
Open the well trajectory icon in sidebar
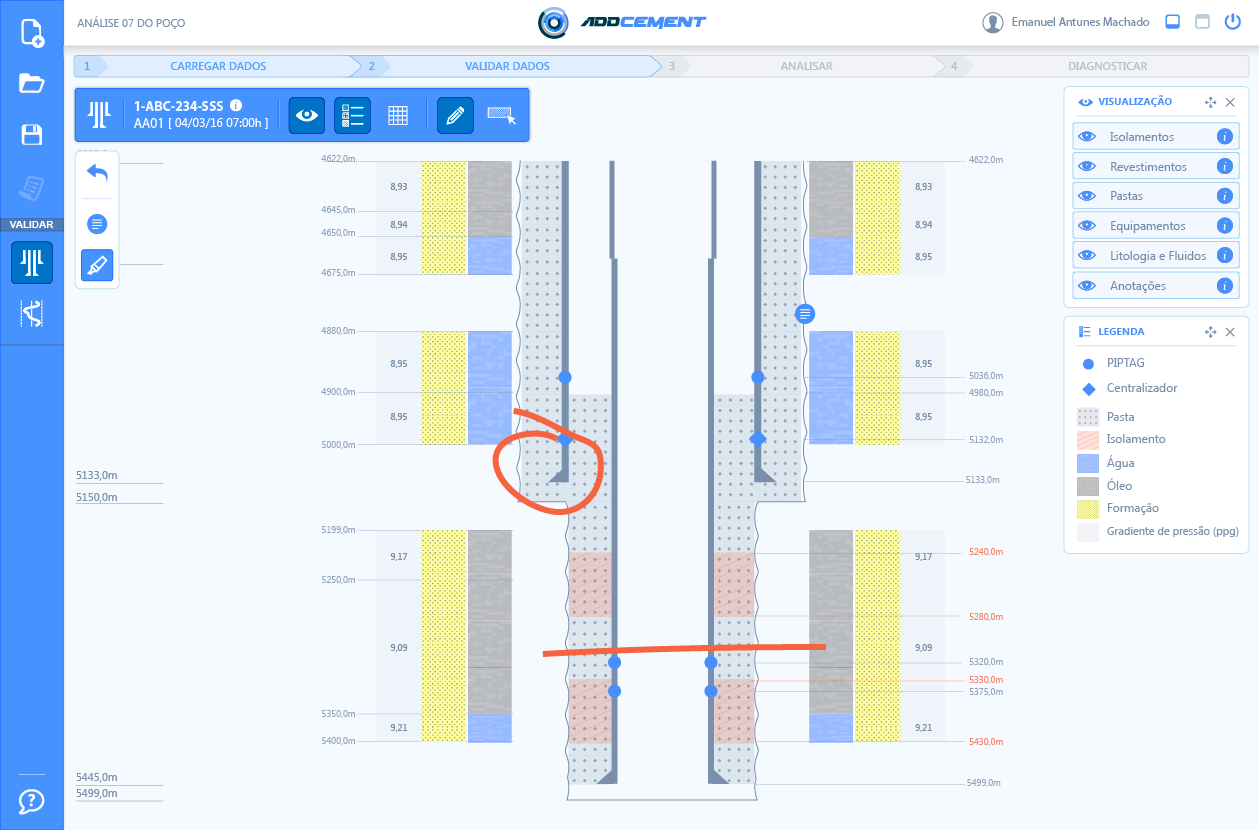tap(32, 314)
